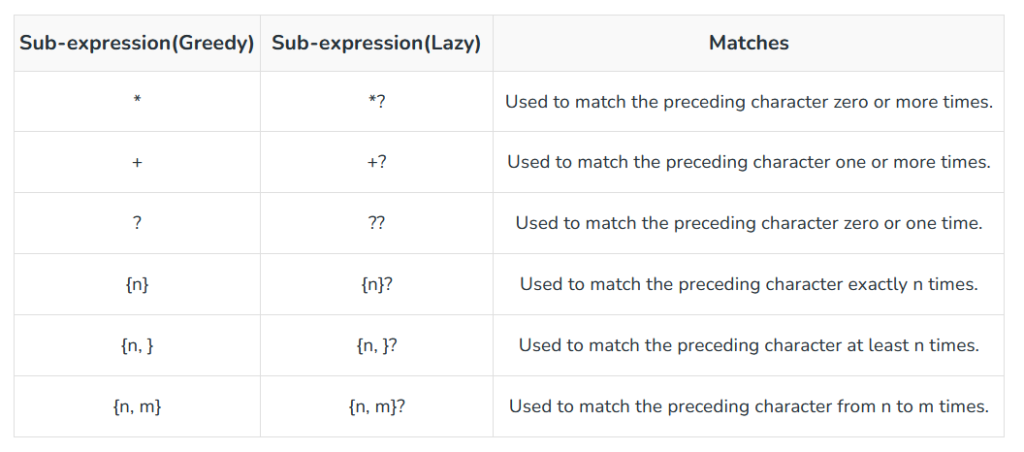Select the greedy plus quantifier cell
Screen dimensions: 1024x452
[136, 162]
